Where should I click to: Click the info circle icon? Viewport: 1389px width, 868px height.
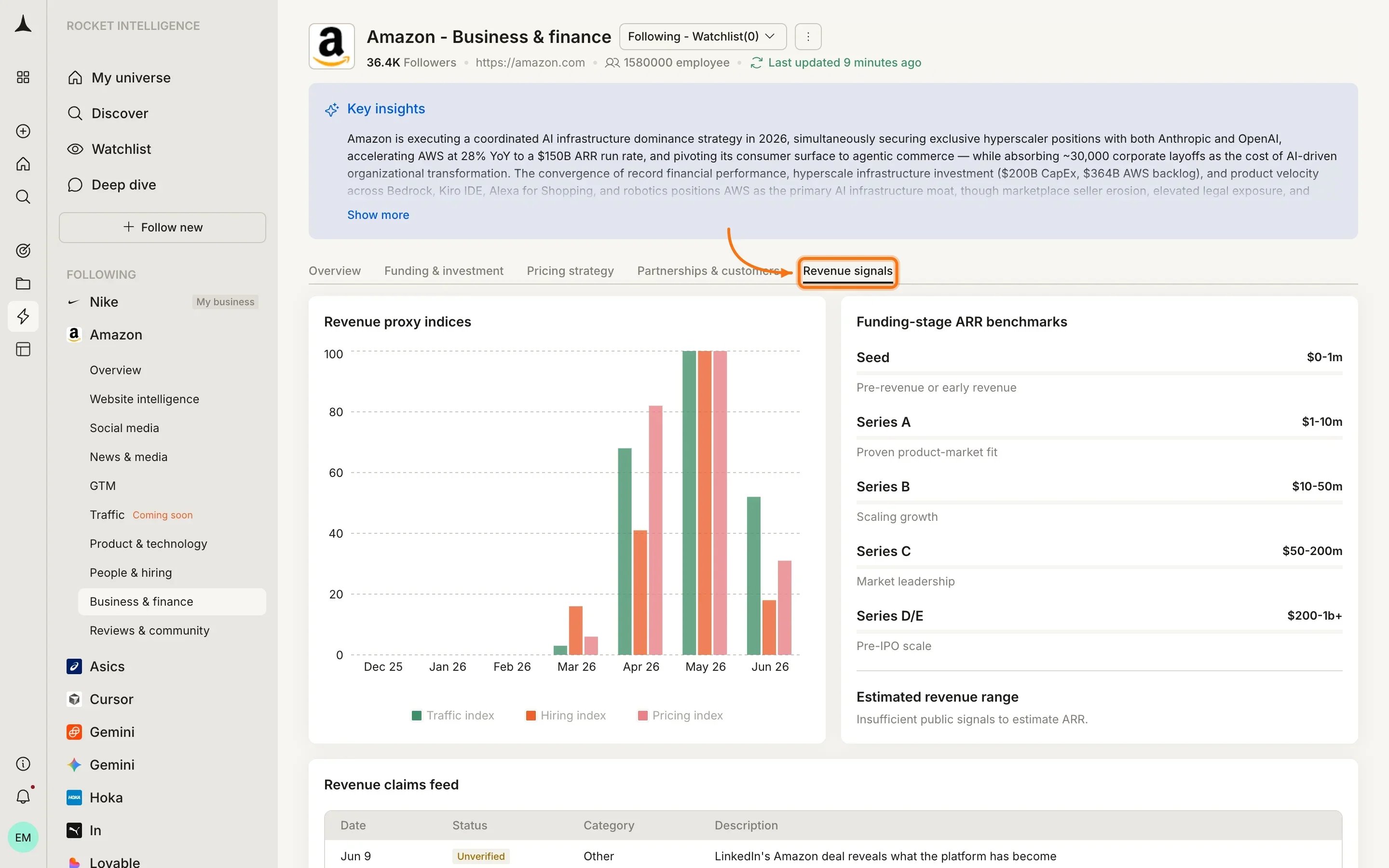(x=23, y=763)
